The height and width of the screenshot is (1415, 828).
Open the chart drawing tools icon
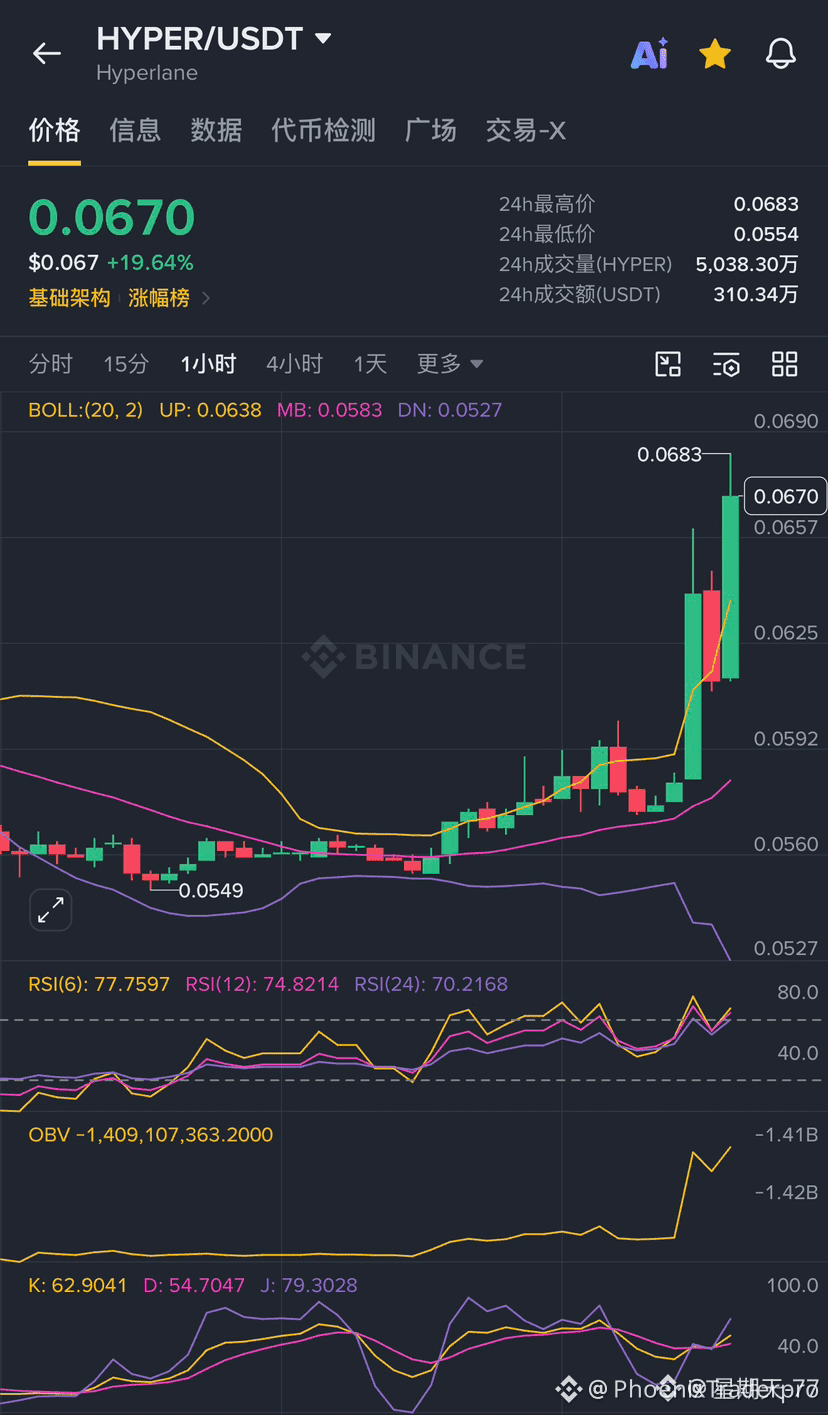point(668,364)
